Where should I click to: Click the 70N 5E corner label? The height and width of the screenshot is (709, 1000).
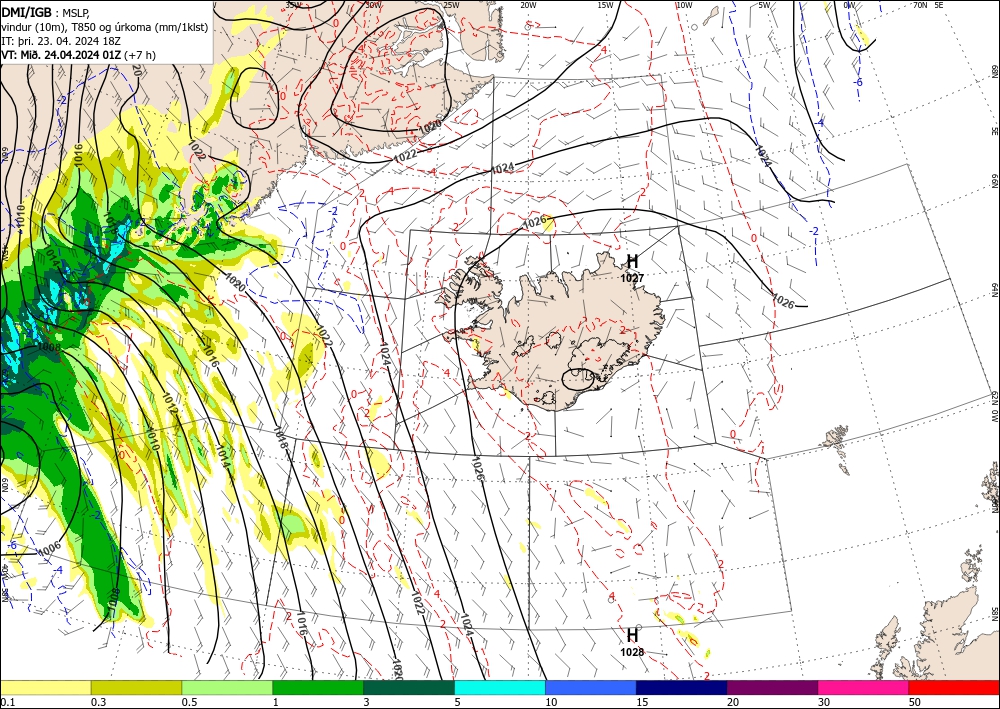[x=928, y=5]
